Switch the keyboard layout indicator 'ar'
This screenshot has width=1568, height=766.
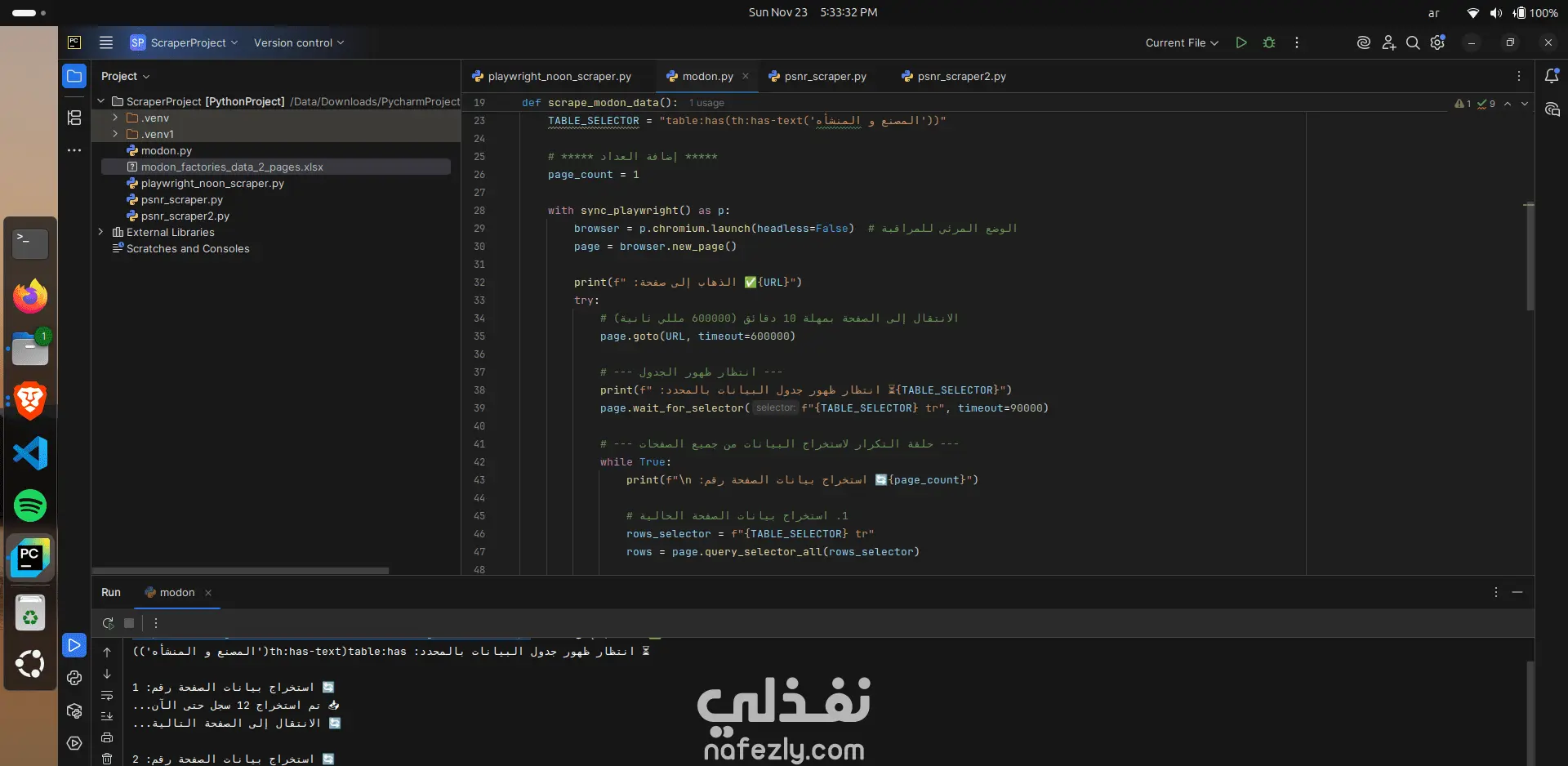click(1433, 13)
